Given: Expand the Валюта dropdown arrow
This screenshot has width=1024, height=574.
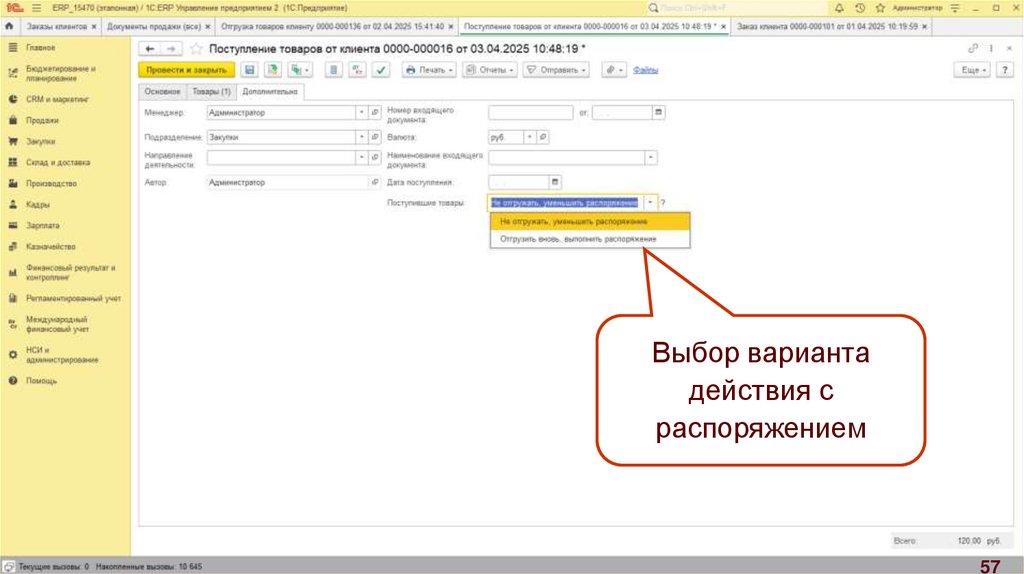Looking at the screenshot, I should [530, 137].
